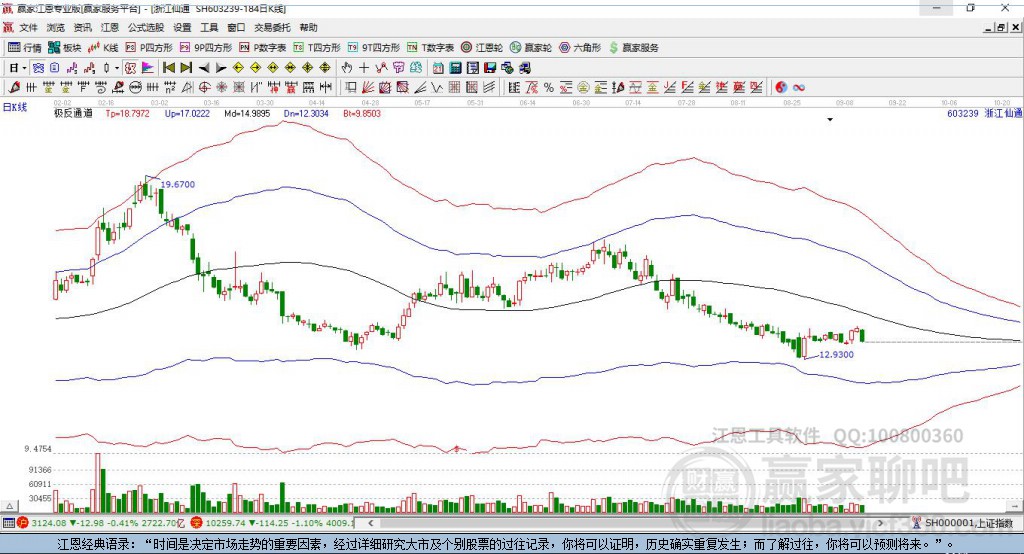Toggle the highlighted 极反通道 toolbar icon
Screen dimensions: 1024x554
point(131,68)
